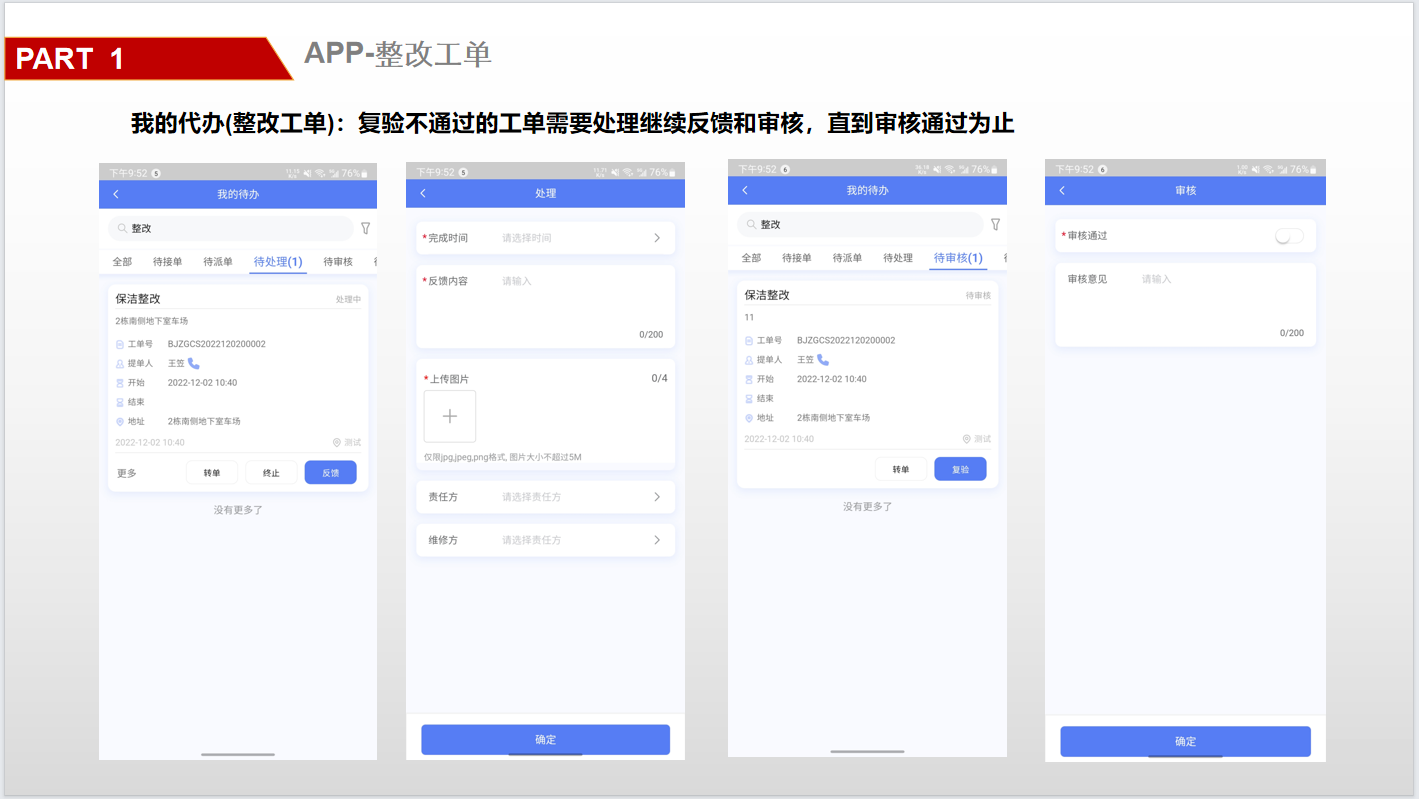Open 完成时间 time picker row
Viewport: 1419px width, 799px height.
tap(545, 238)
